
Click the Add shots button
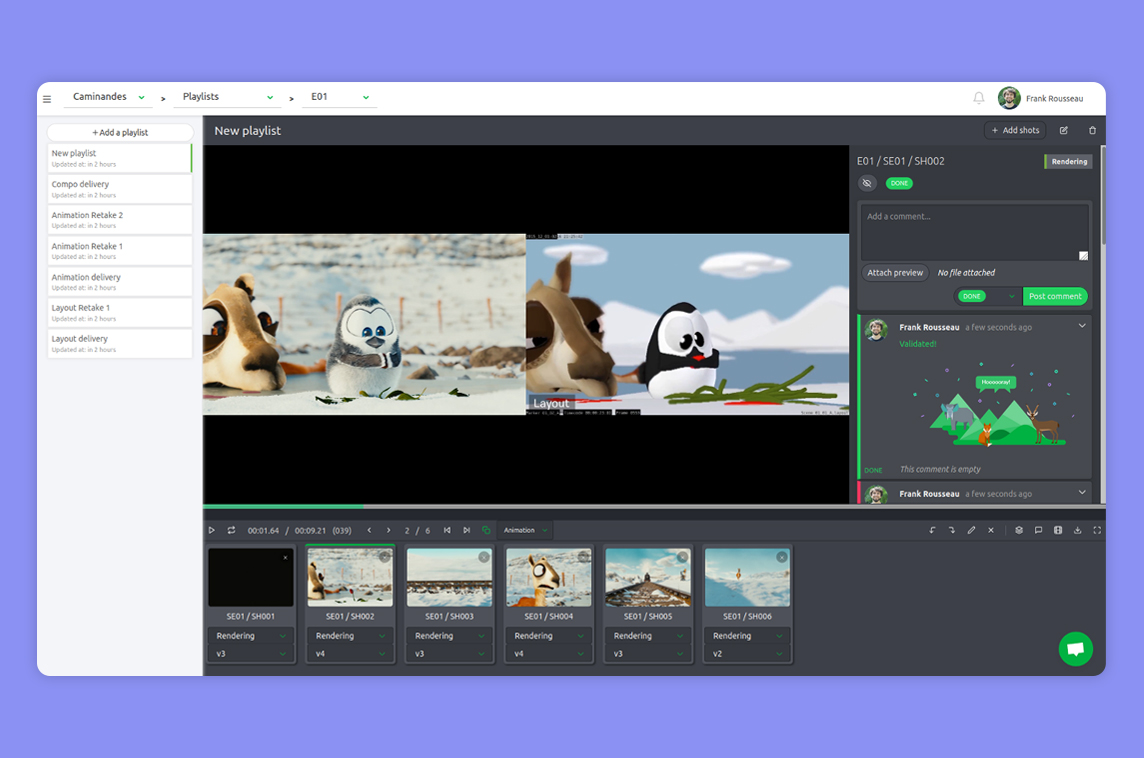(1015, 131)
